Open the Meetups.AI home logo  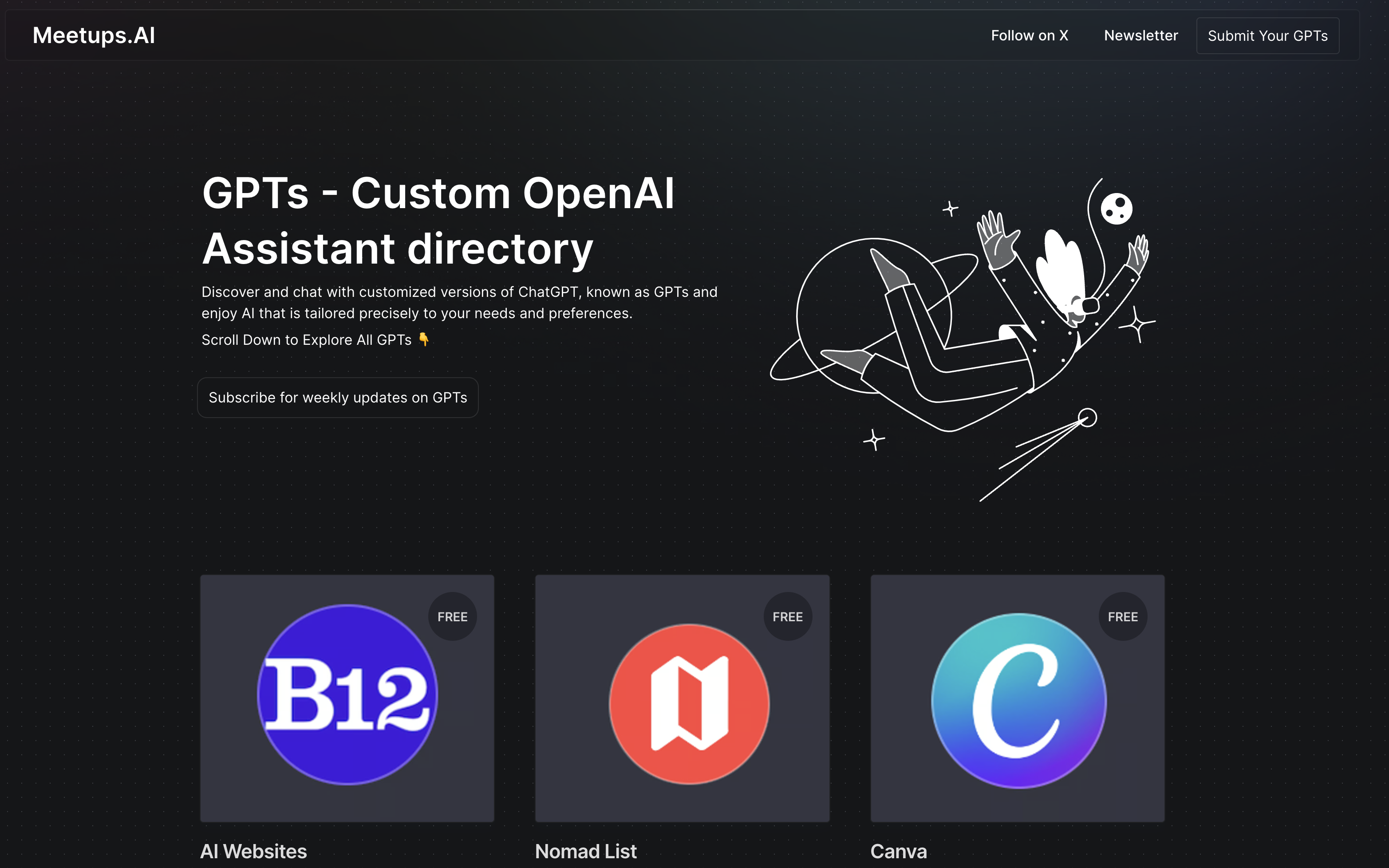tap(94, 36)
